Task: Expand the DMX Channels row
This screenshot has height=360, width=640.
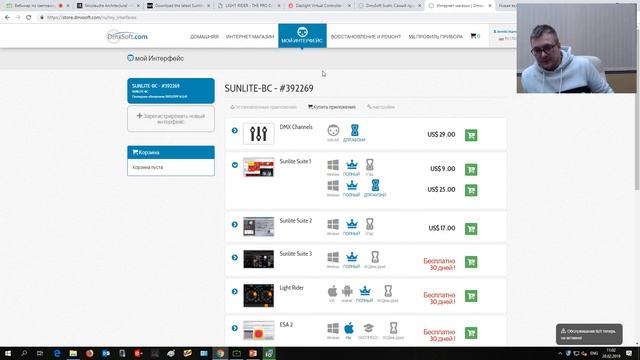Action: (235, 131)
